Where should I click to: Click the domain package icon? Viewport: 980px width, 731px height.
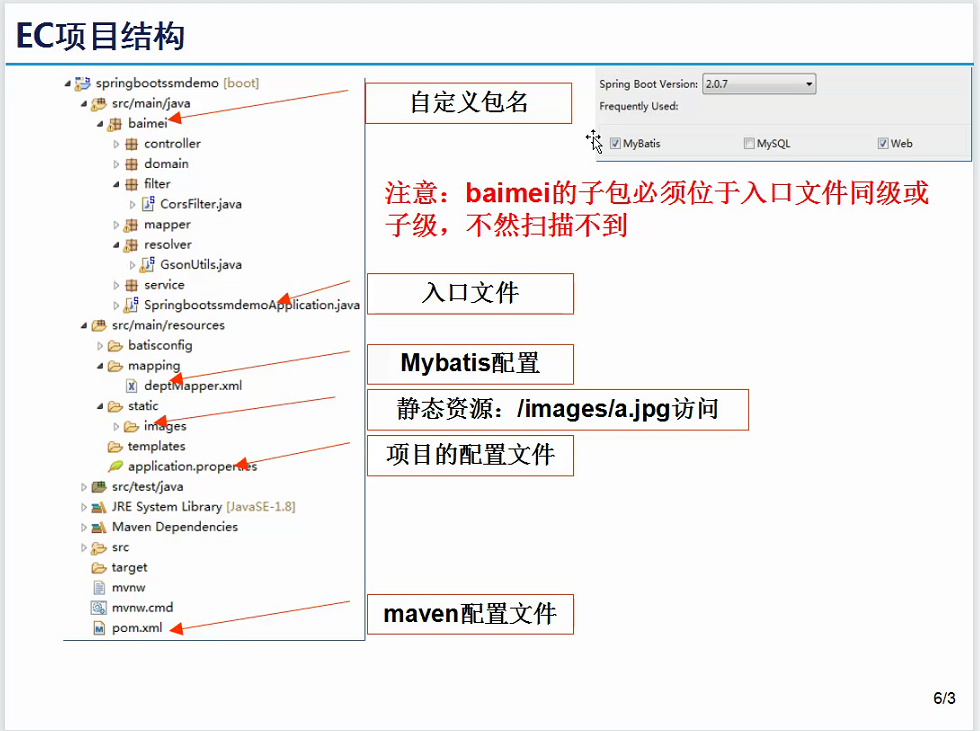pos(131,164)
